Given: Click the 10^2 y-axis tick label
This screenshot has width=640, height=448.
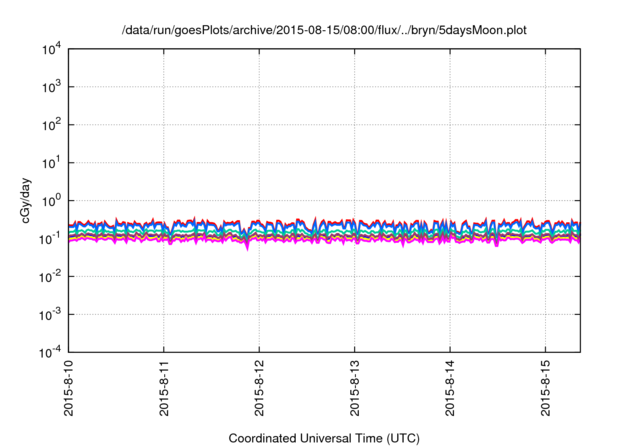Looking at the screenshot, I should (x=51, y=125).
